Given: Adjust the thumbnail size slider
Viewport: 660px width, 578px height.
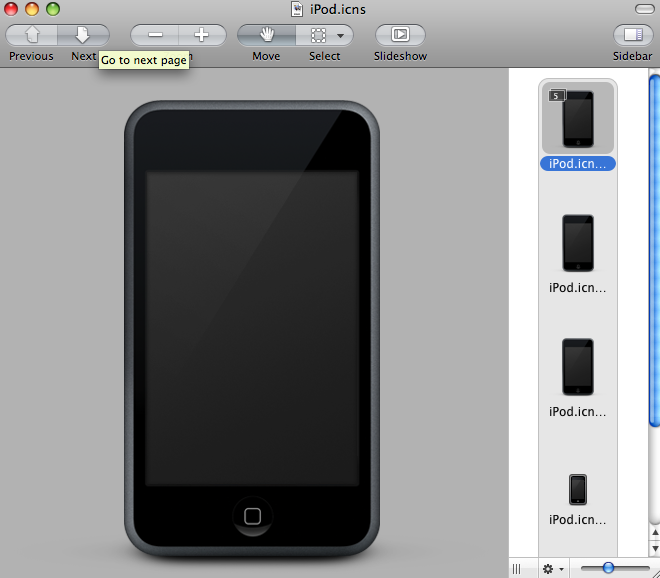Looking at the screenshot, I should 608,568.
